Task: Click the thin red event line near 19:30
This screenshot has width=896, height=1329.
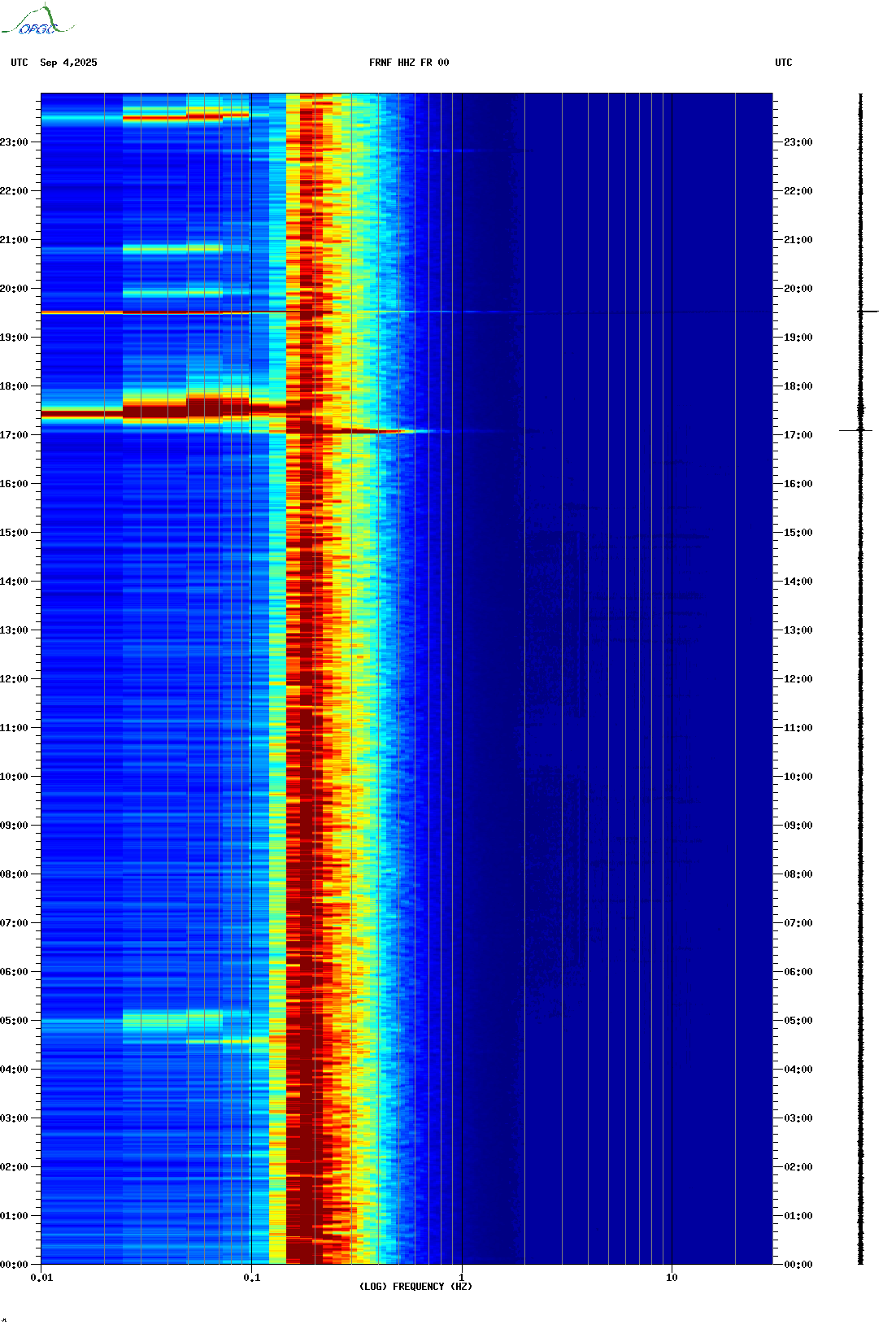Action: coord(187,312)
